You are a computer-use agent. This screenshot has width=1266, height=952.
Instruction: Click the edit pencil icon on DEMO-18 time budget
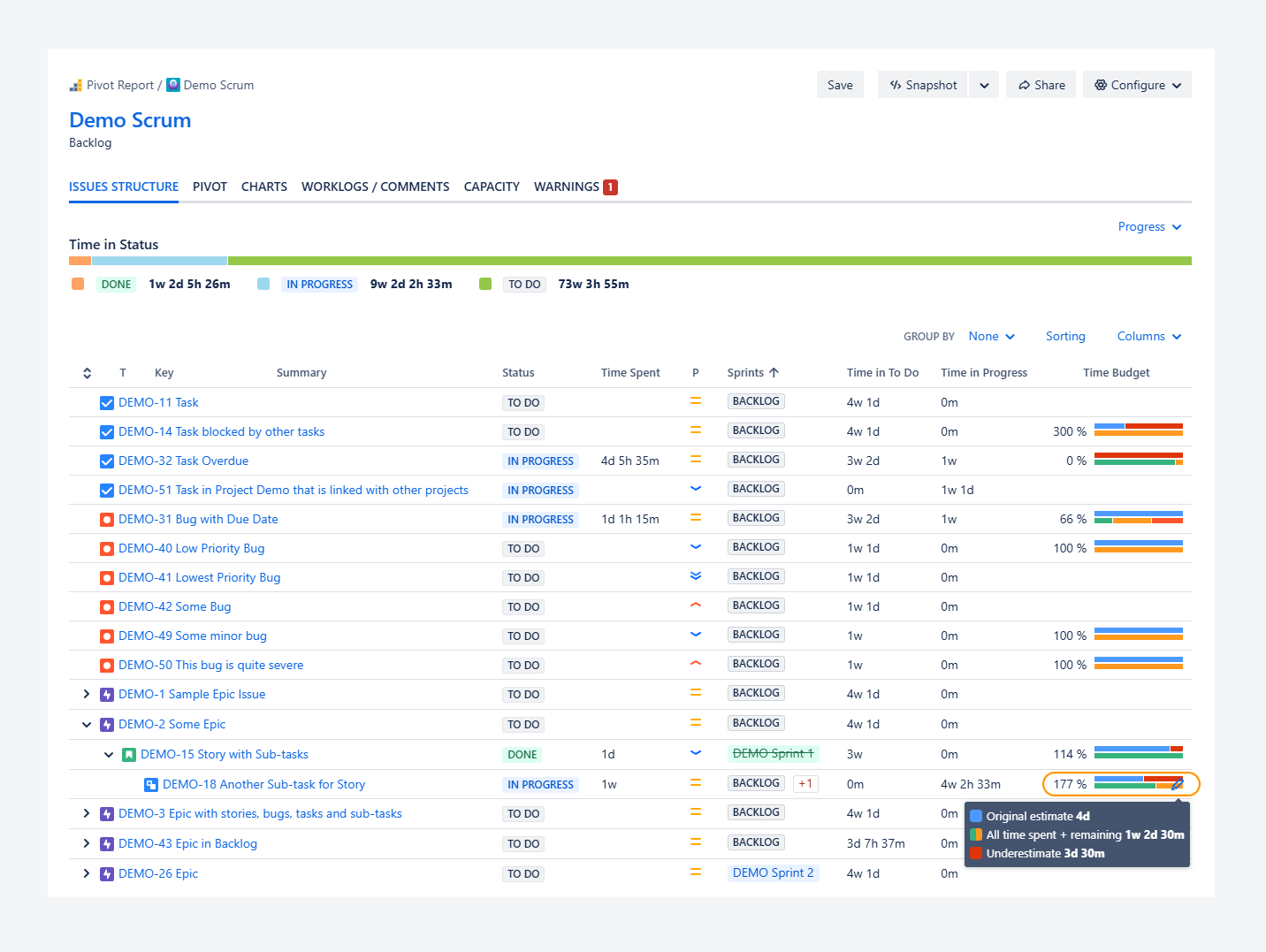pos(1177,785)
